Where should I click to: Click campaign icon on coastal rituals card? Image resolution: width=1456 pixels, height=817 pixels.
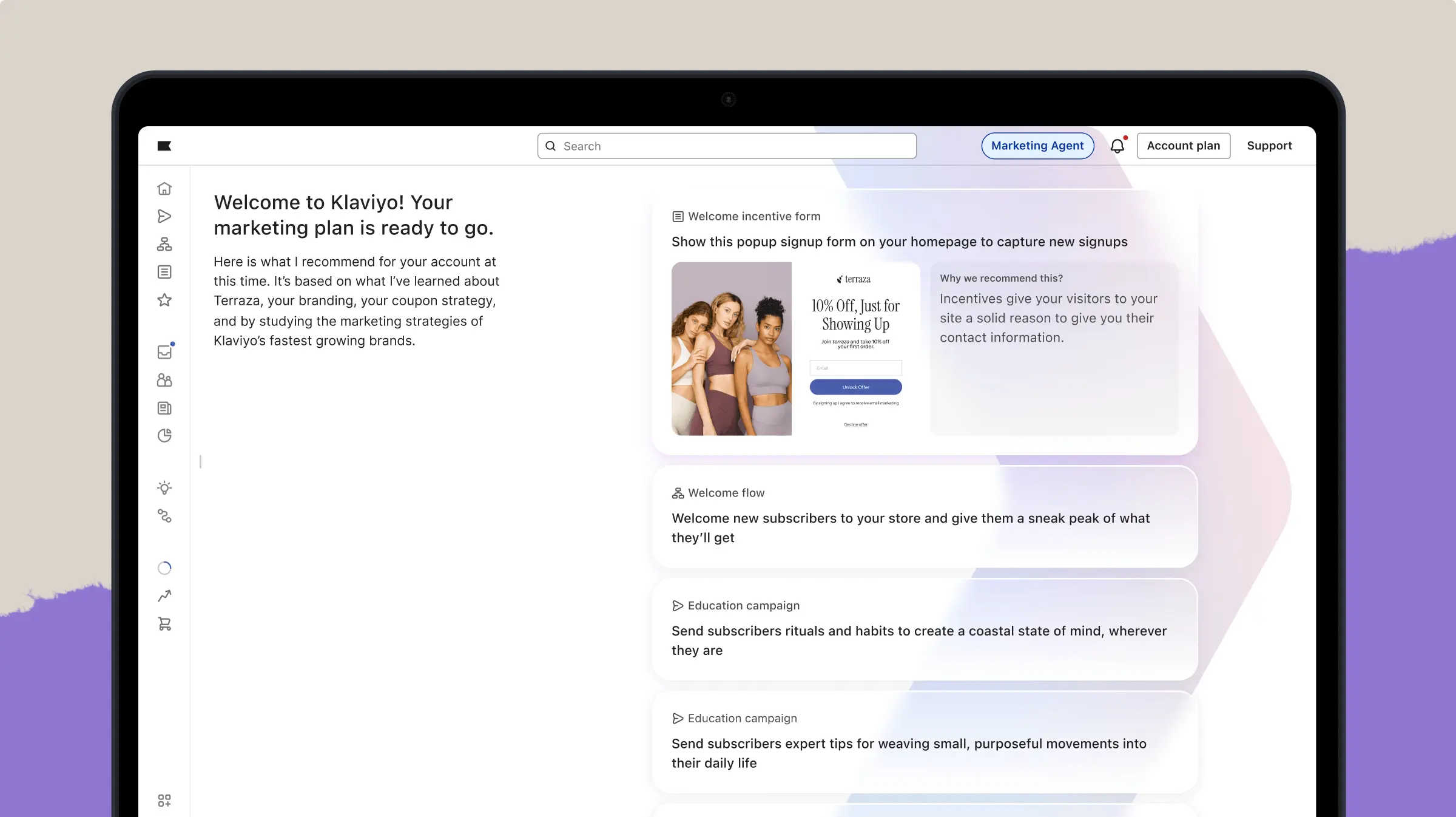(678, 606)
